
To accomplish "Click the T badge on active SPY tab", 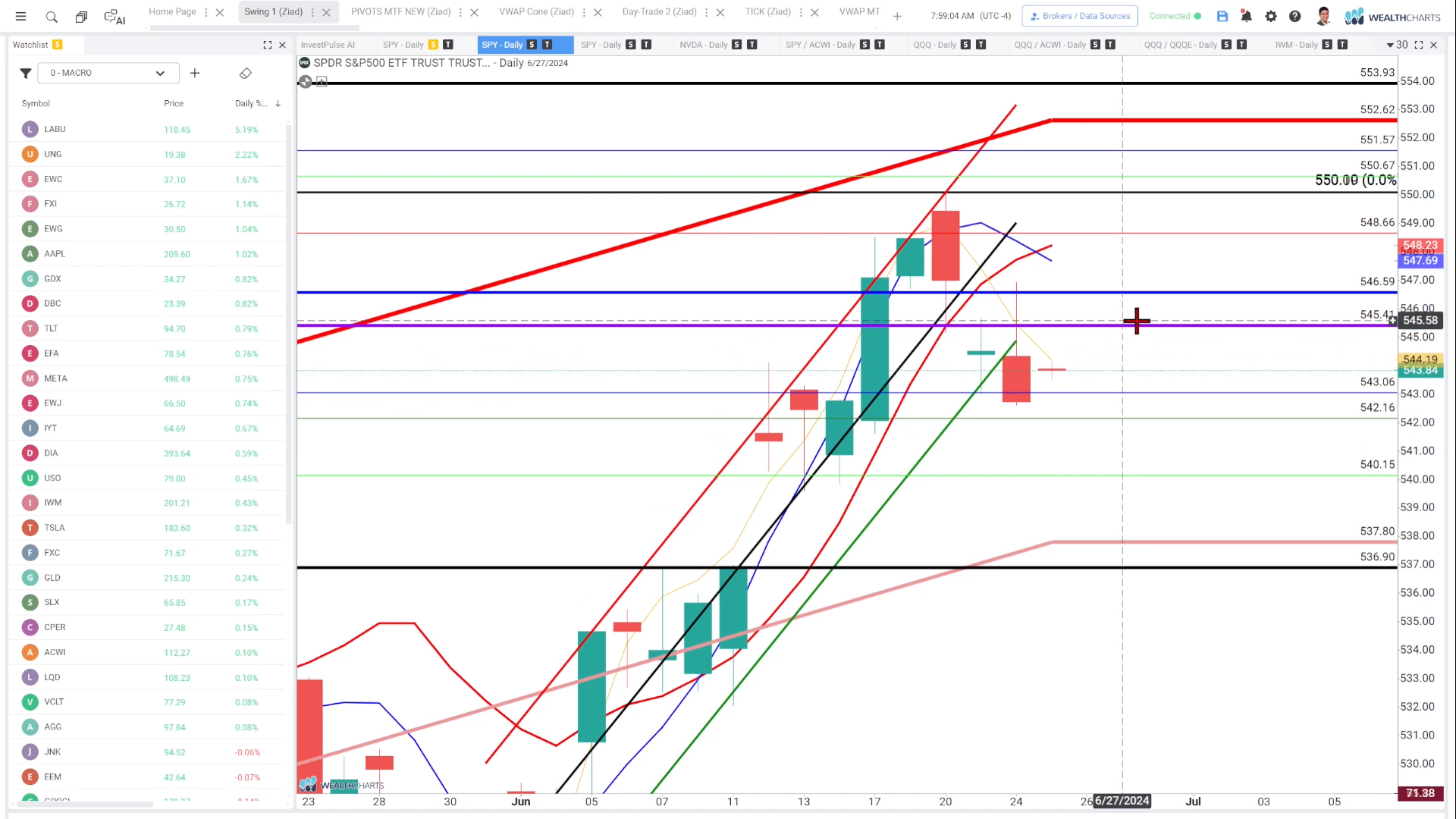I will click(x=547, y=45).
